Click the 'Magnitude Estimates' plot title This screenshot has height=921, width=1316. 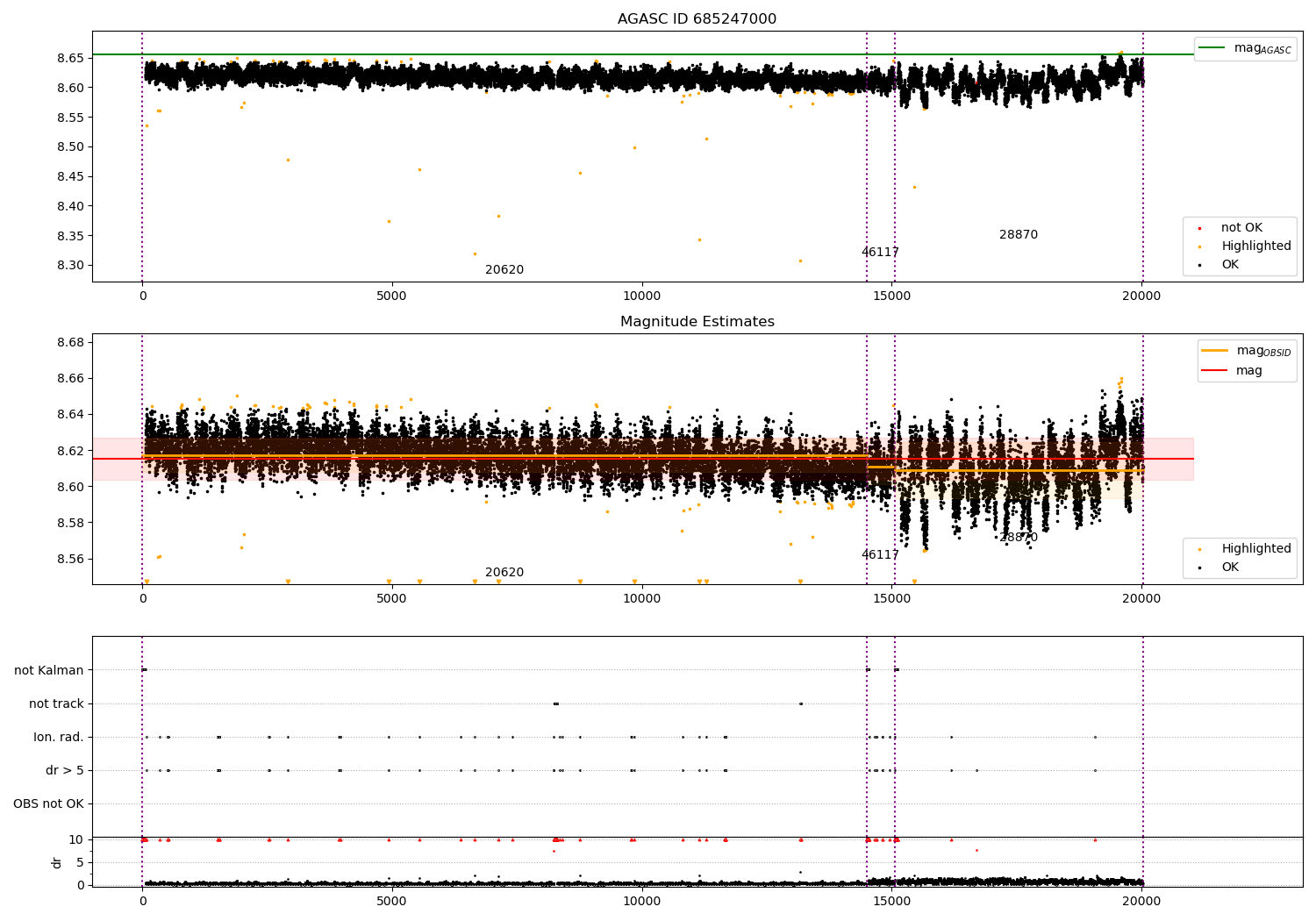697,322
